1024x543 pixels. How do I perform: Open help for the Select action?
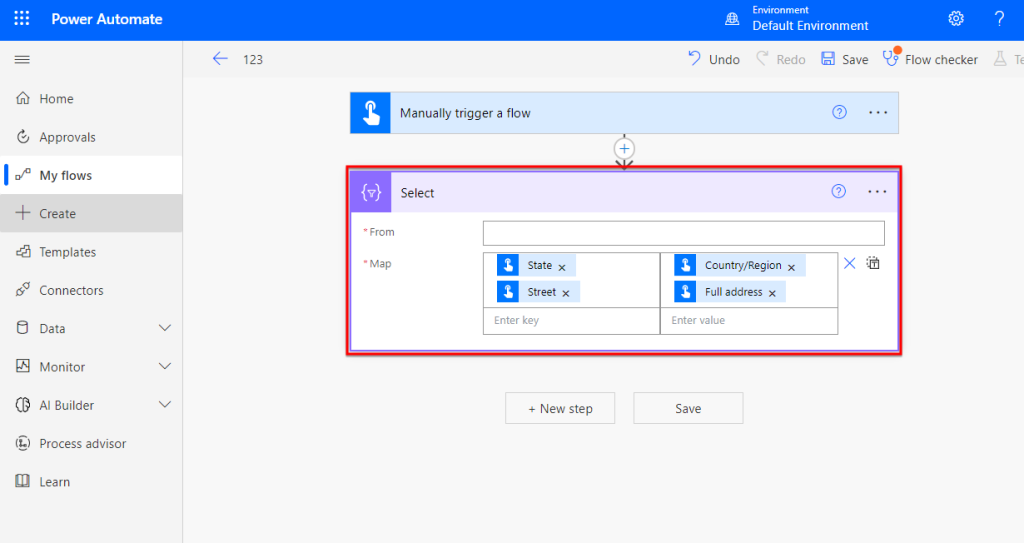pyautogui.click(x=839, y=191)
